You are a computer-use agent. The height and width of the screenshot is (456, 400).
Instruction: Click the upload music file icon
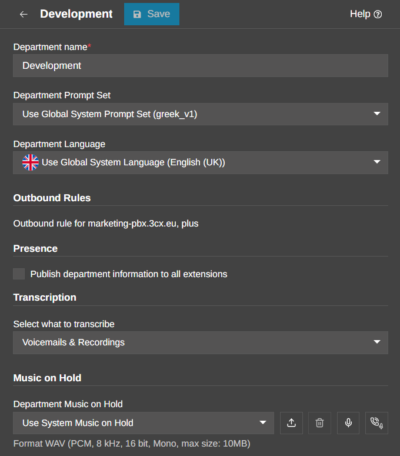(291, 423)
